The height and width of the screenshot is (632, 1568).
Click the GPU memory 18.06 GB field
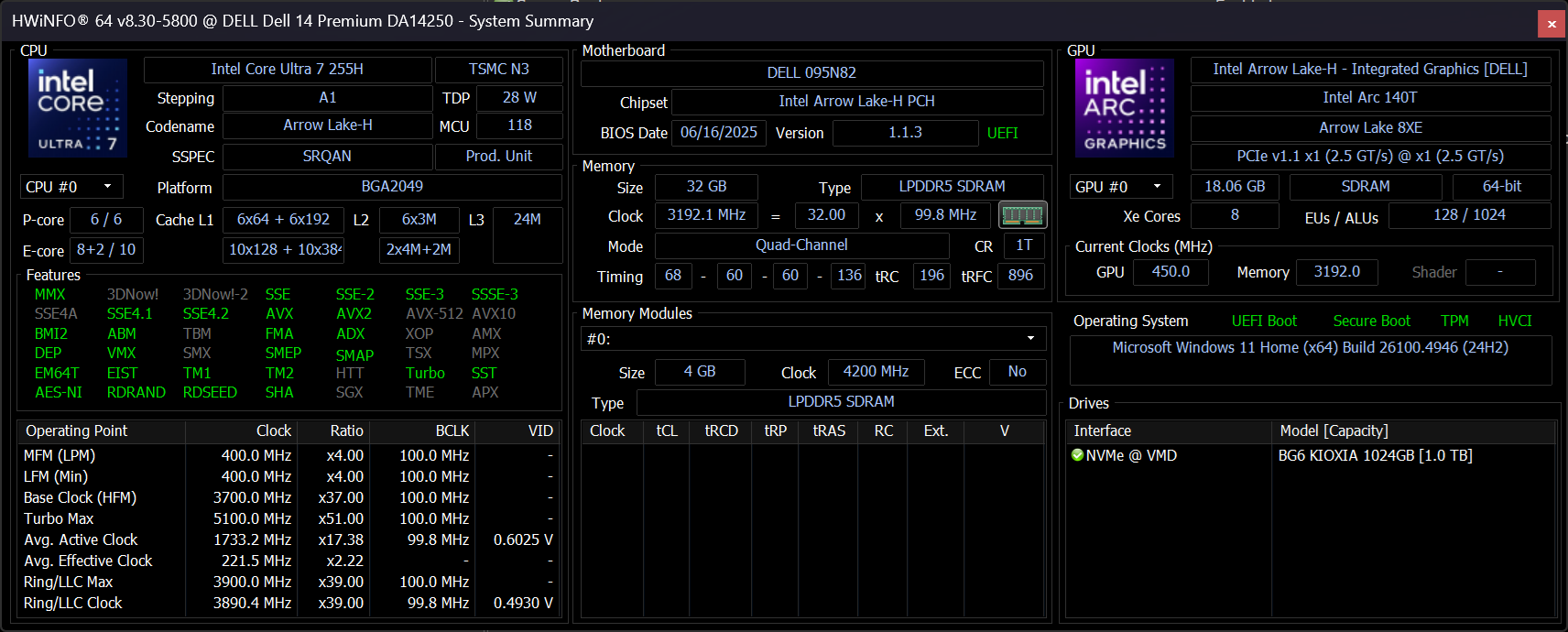click(x=1235, y=187)
